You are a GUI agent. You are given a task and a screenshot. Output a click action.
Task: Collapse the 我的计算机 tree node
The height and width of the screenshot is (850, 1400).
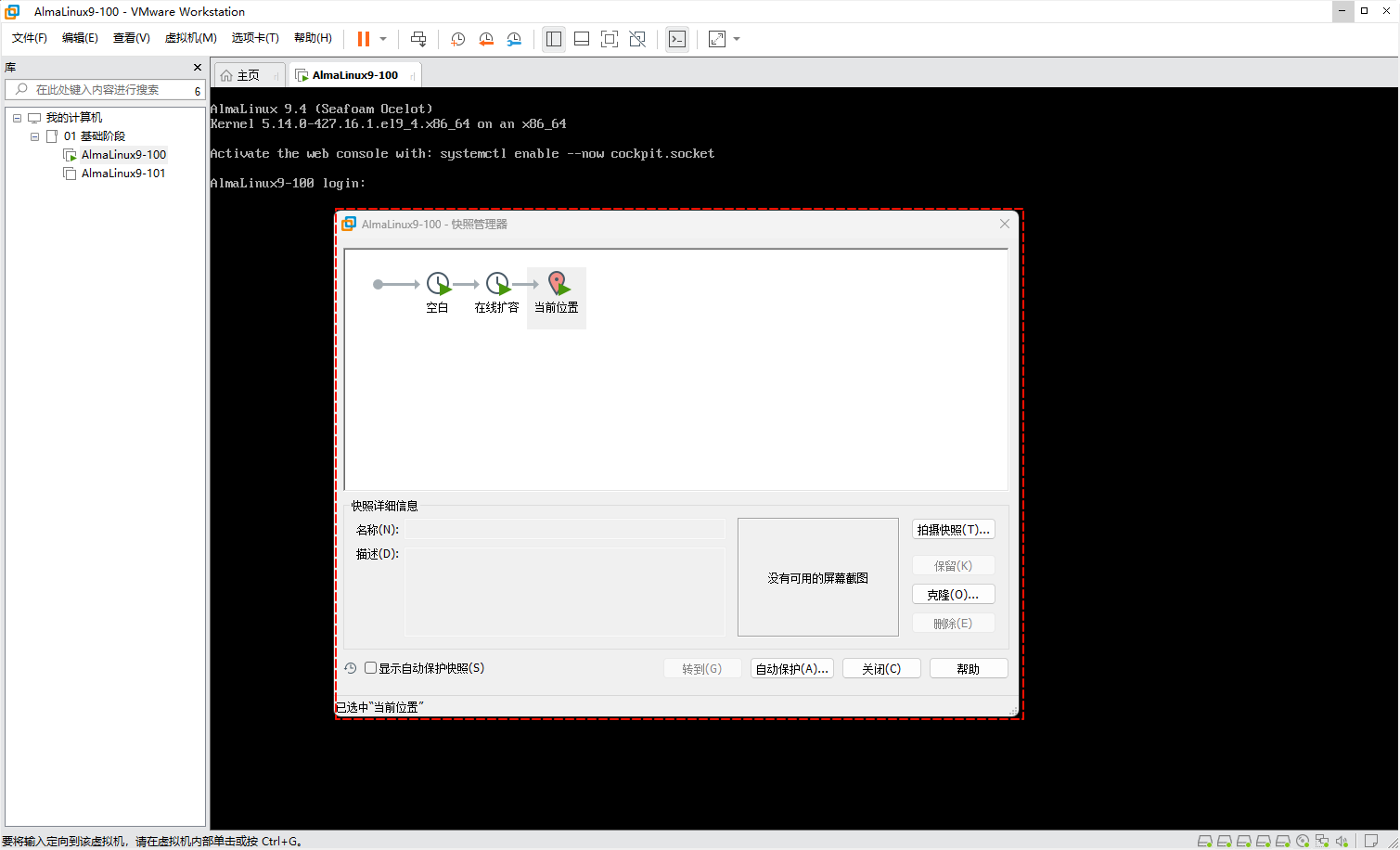pyautogui.click(x=17, y=118)
